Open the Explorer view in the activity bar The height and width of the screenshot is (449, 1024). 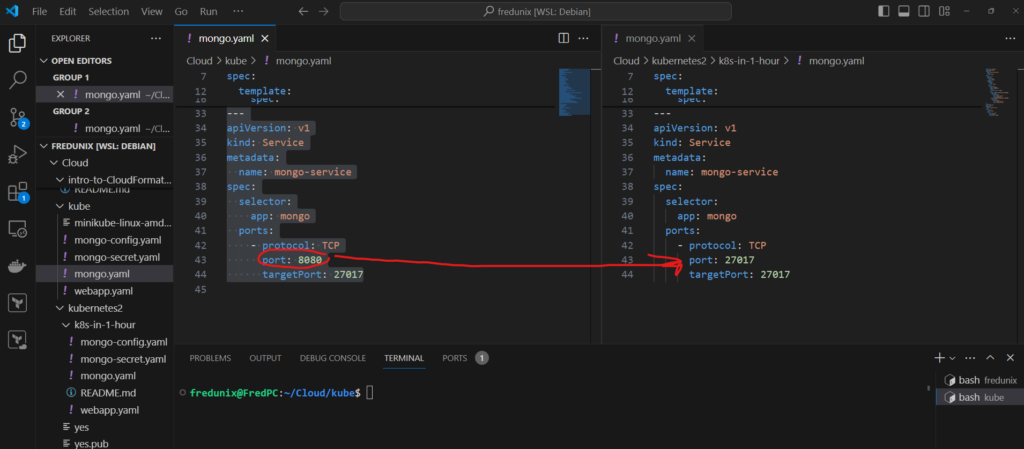click(17, 44)
